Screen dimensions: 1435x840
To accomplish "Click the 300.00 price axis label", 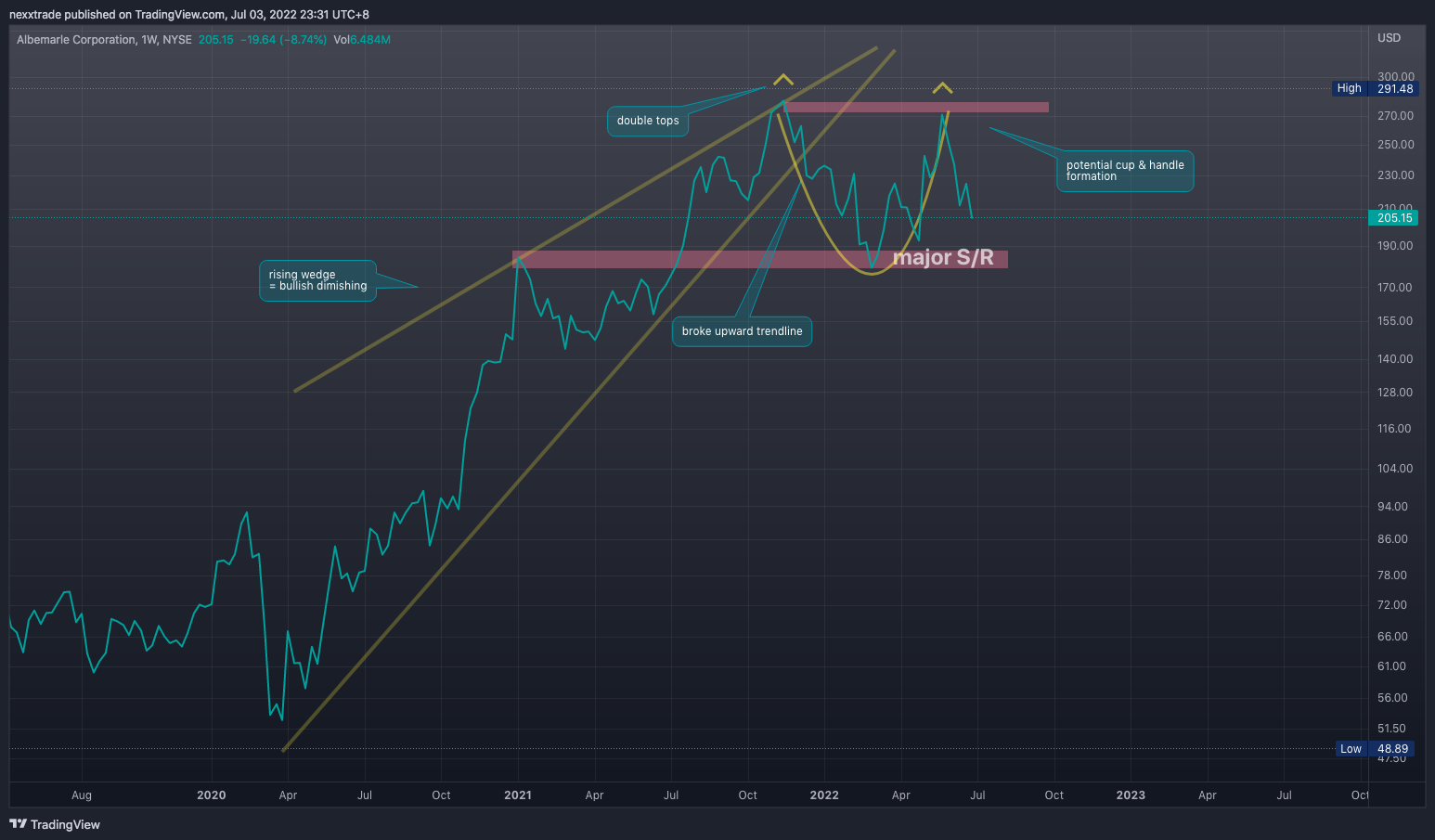I will point(1396,77).
